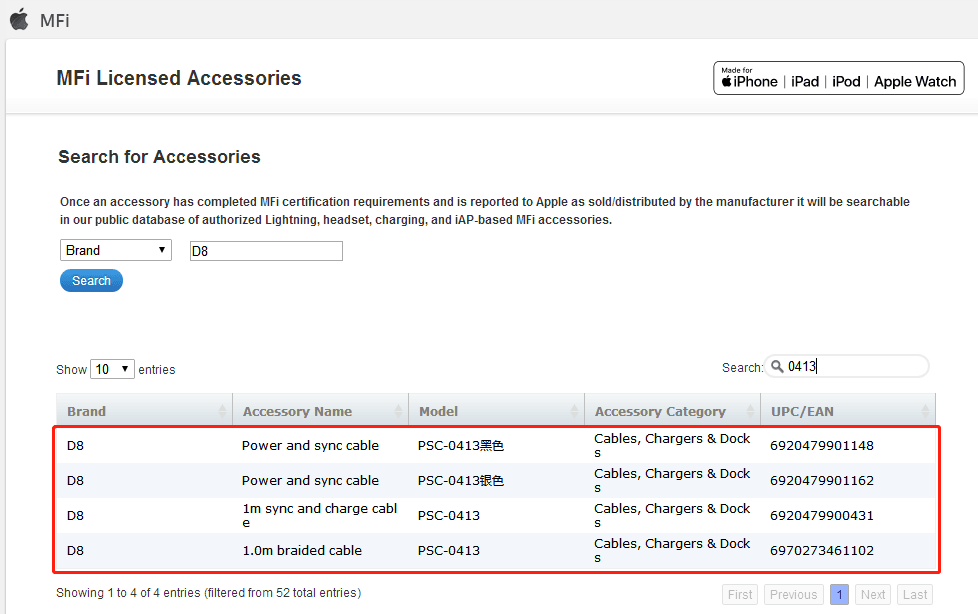This screenshot has height=614, width=978.
Task: Click the First pagination button
Action: click(x=740, y=594)
